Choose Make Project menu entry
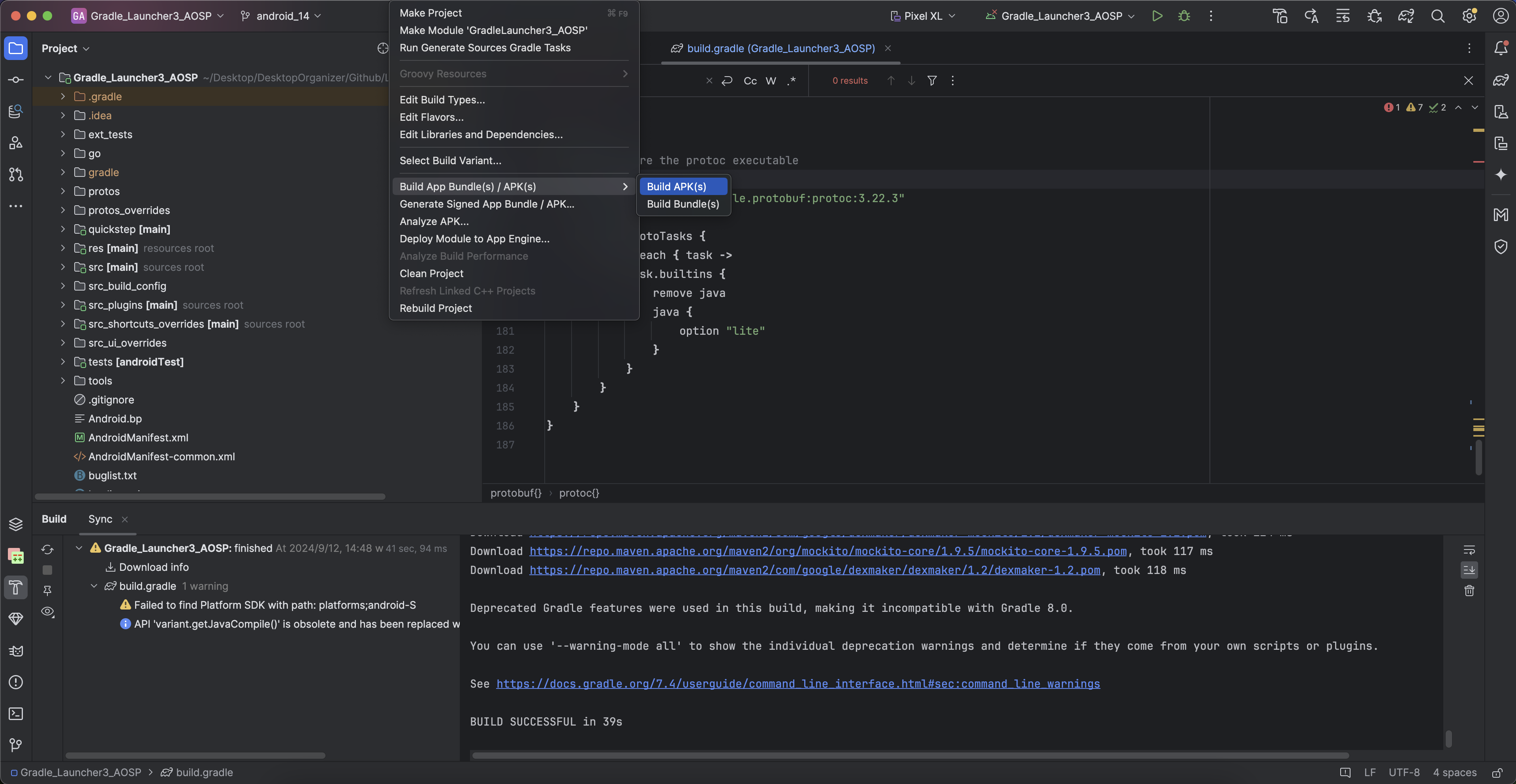 (514, 13)
